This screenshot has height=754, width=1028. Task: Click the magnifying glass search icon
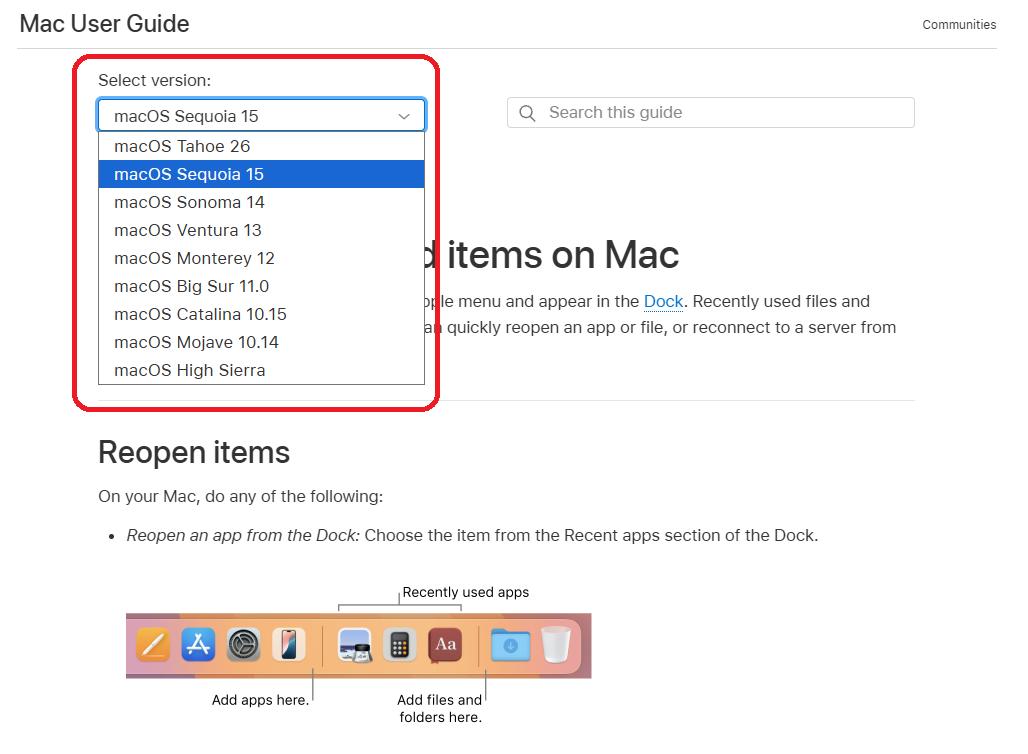tap(527, 113)
